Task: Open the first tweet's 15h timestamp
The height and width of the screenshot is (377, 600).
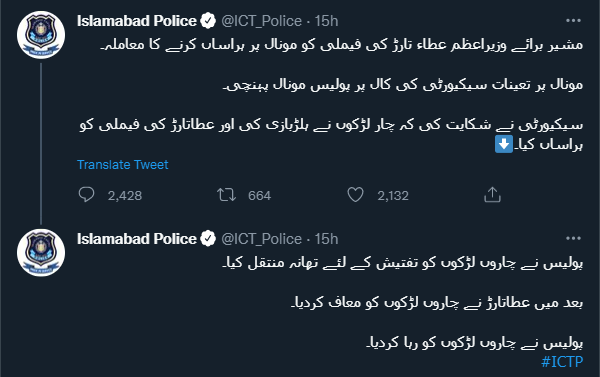Action: coord(326,21)
